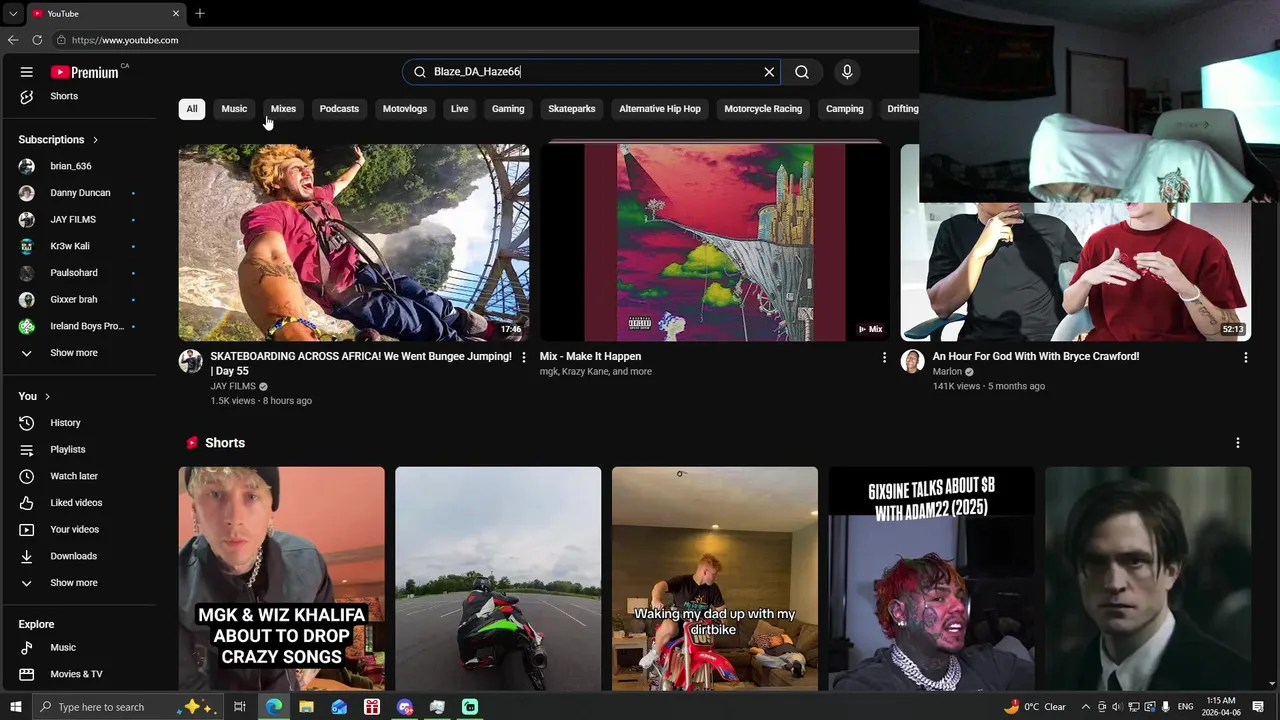
Task: Open more options for Skateboarding Across Africa
Action: pos(523,357)
